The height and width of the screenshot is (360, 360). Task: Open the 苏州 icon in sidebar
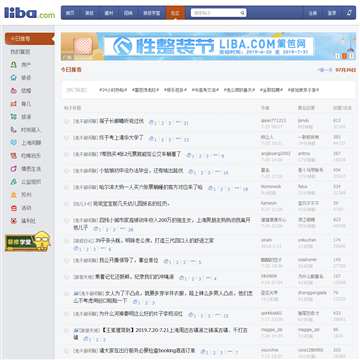coord(14,195)
